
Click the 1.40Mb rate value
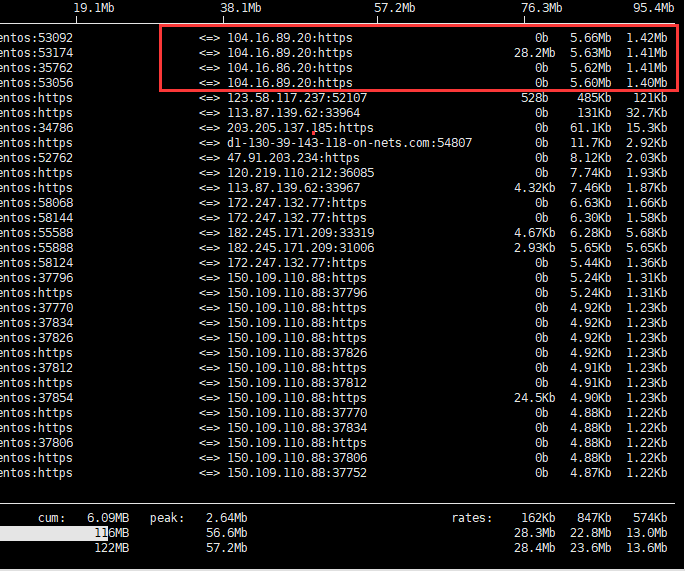tap(647, 83)
